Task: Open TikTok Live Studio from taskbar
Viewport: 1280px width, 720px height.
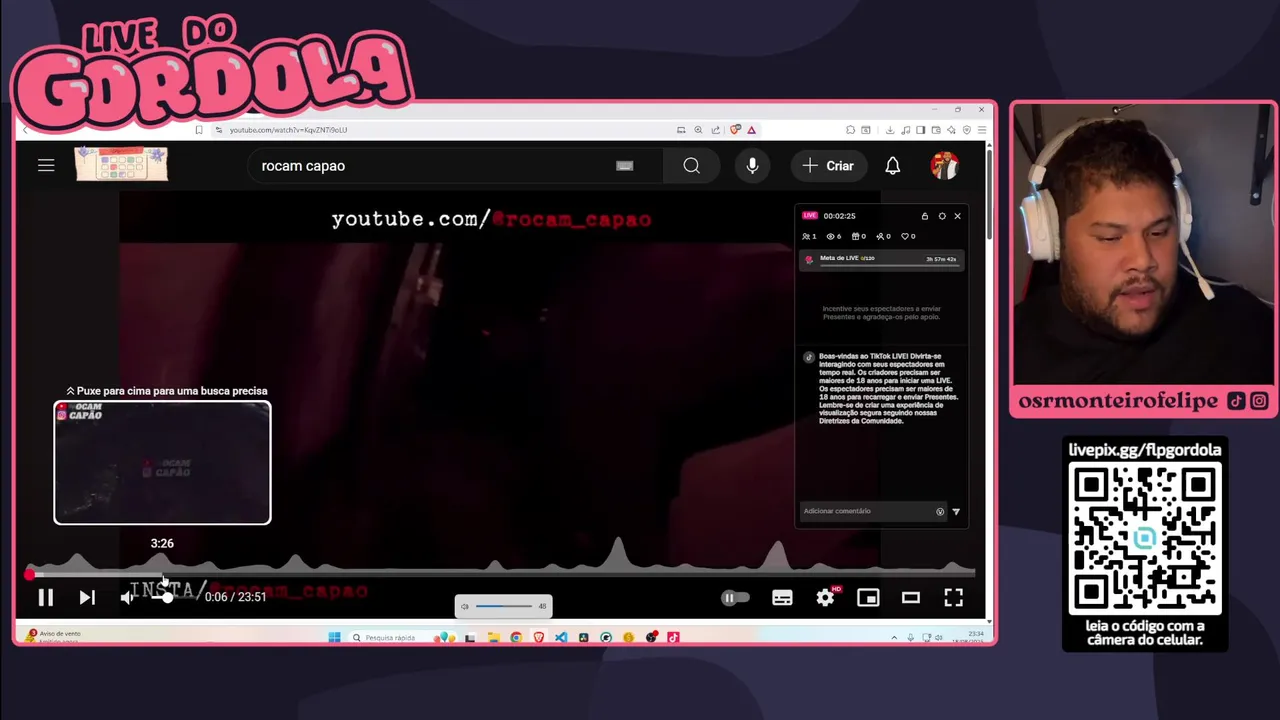Action: [x=673, y=637]
